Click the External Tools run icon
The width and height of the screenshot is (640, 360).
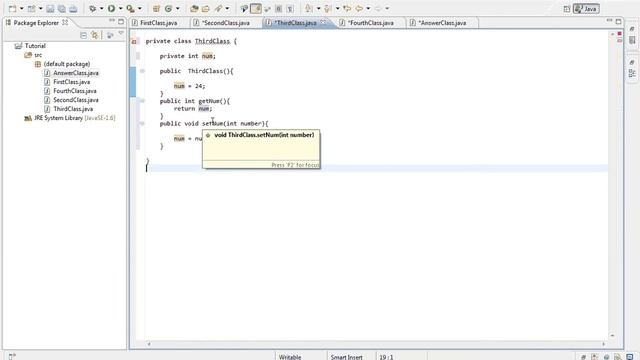pyautogui.click(x=131, y=9)
